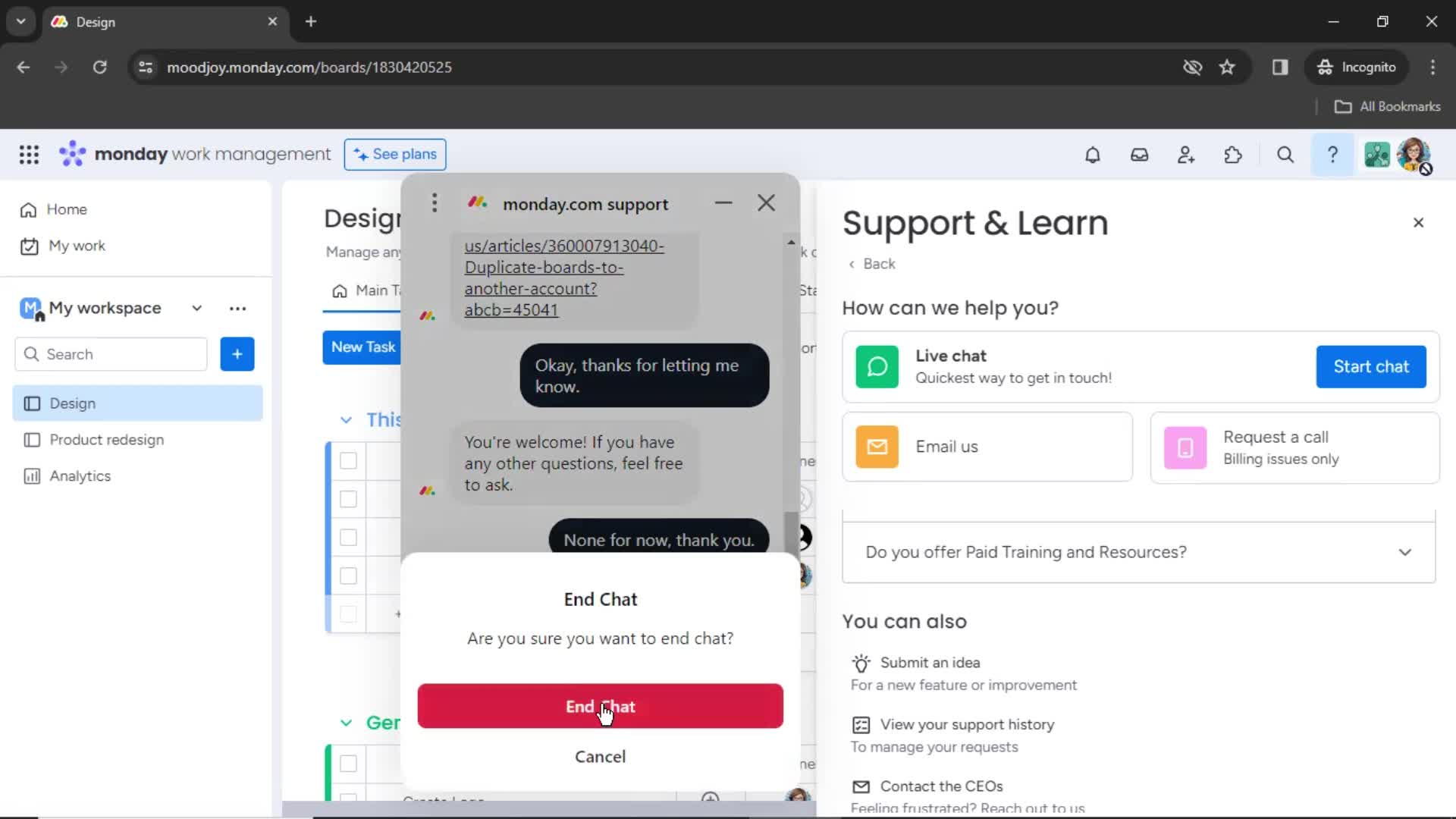Minimize the monday.com support chat
Image resolution: width=1456 pixels, height=819 pixels.
click(x=723, y=202)
